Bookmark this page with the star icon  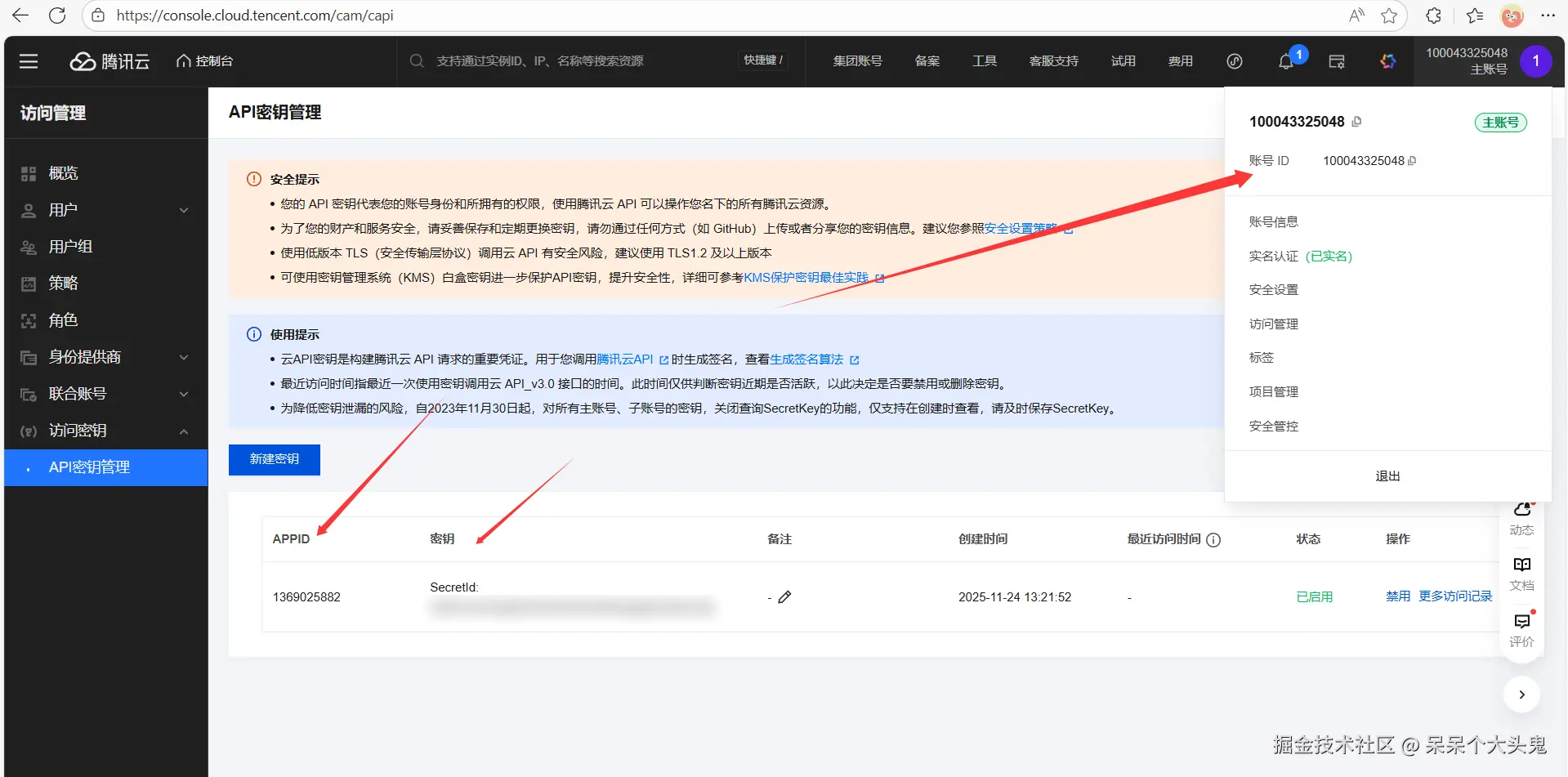tap(1389, 16)
